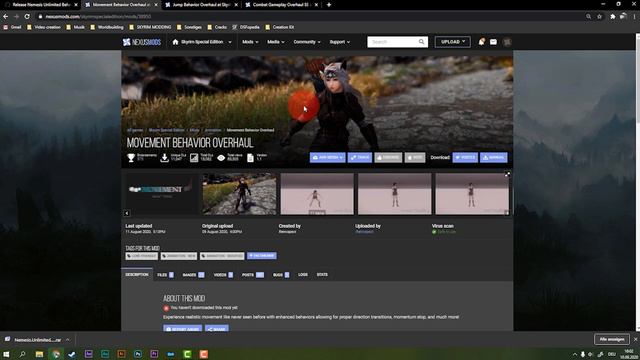Open the Add Media dropdown button
Viewport: 640px width, 360px height.
[327, 158]
